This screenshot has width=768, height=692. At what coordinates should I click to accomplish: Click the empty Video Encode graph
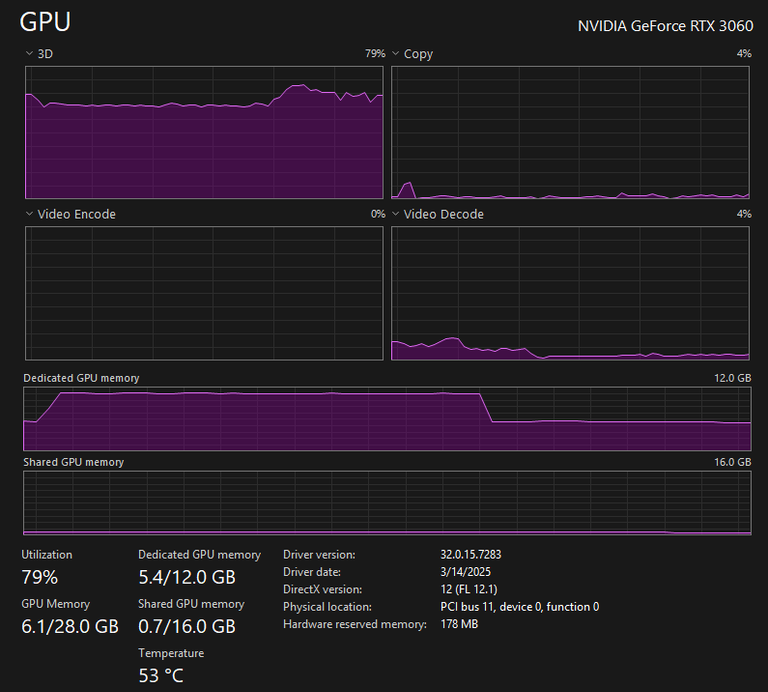pos(204,293)
